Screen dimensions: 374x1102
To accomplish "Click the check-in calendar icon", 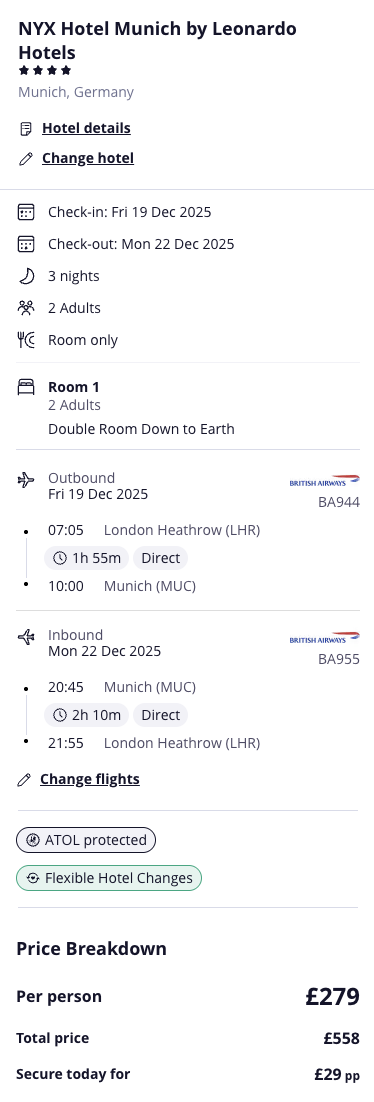I will pyautogui.click(x=26, y=212).
